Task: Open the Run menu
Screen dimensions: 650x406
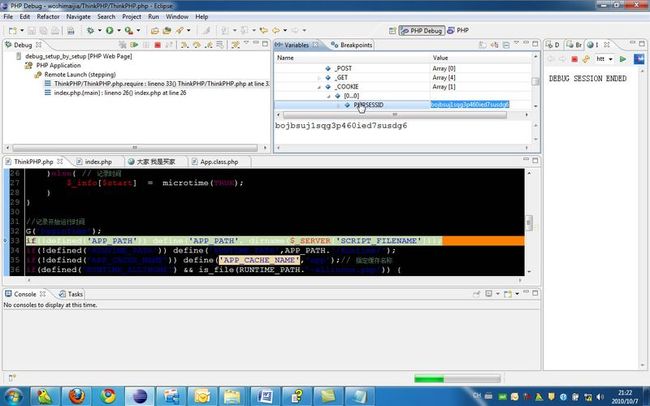Action: [153, 17]
